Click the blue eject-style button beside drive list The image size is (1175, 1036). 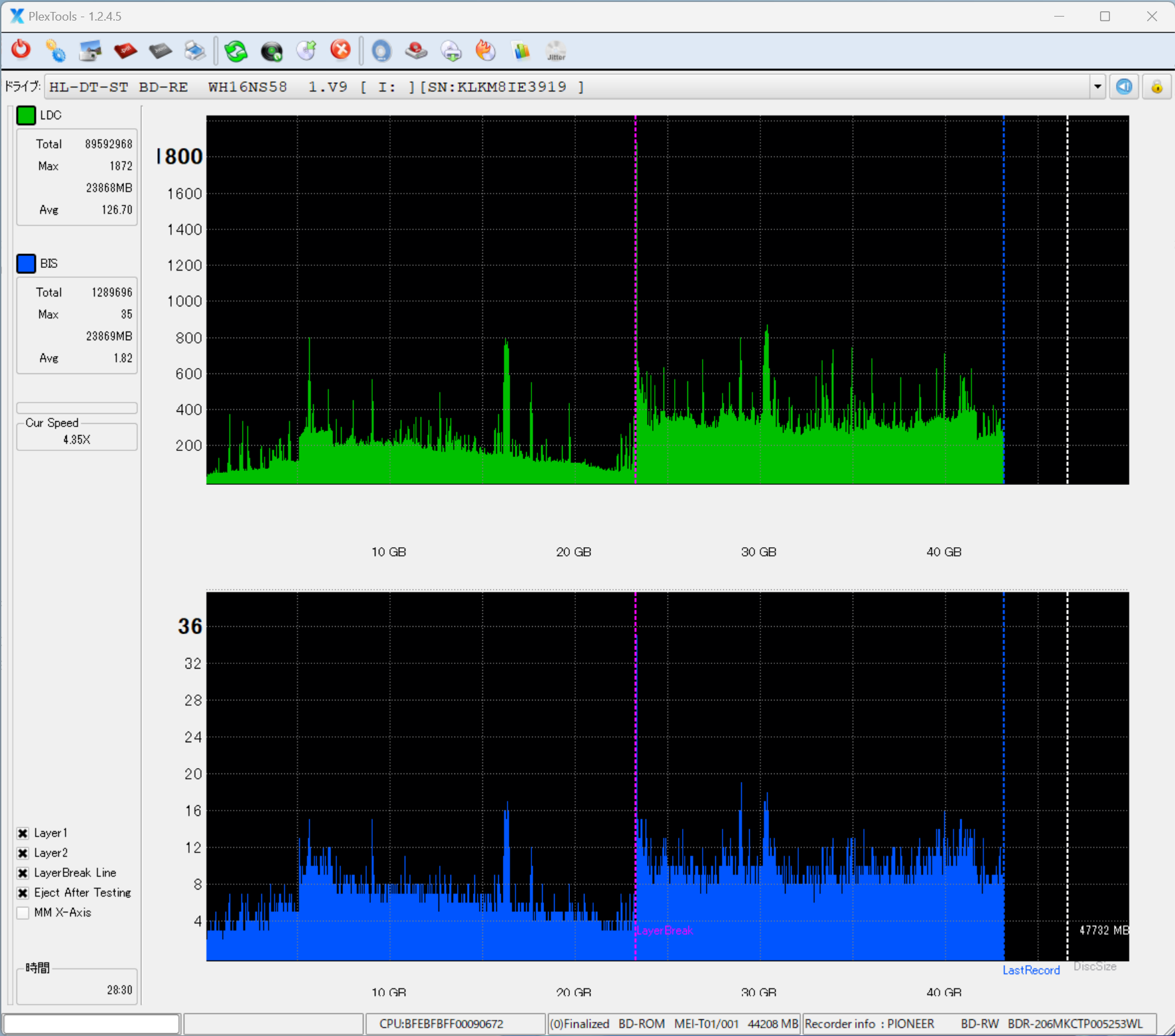click(x=1124, y=87)
